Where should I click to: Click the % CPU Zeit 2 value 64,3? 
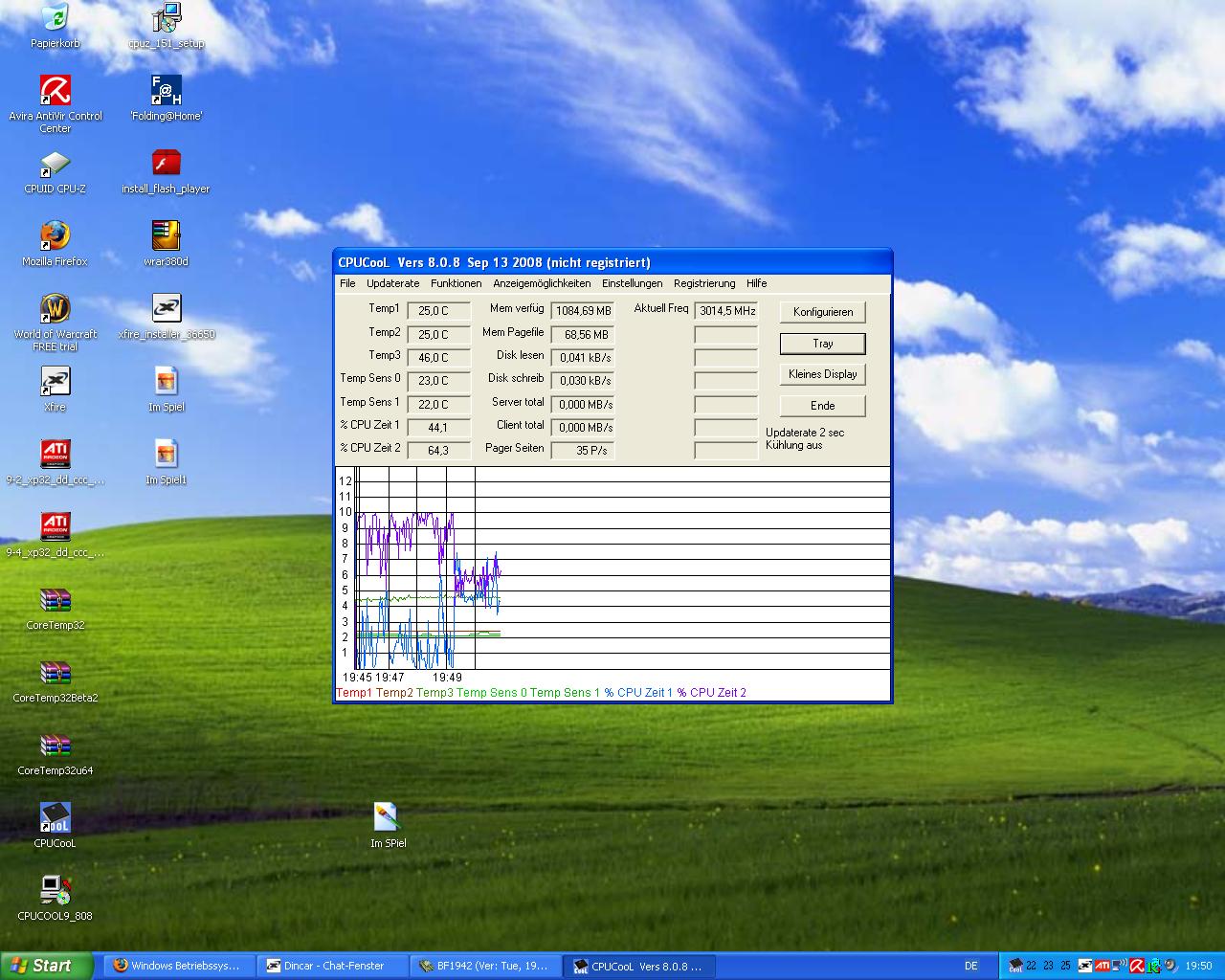(439, 451)
